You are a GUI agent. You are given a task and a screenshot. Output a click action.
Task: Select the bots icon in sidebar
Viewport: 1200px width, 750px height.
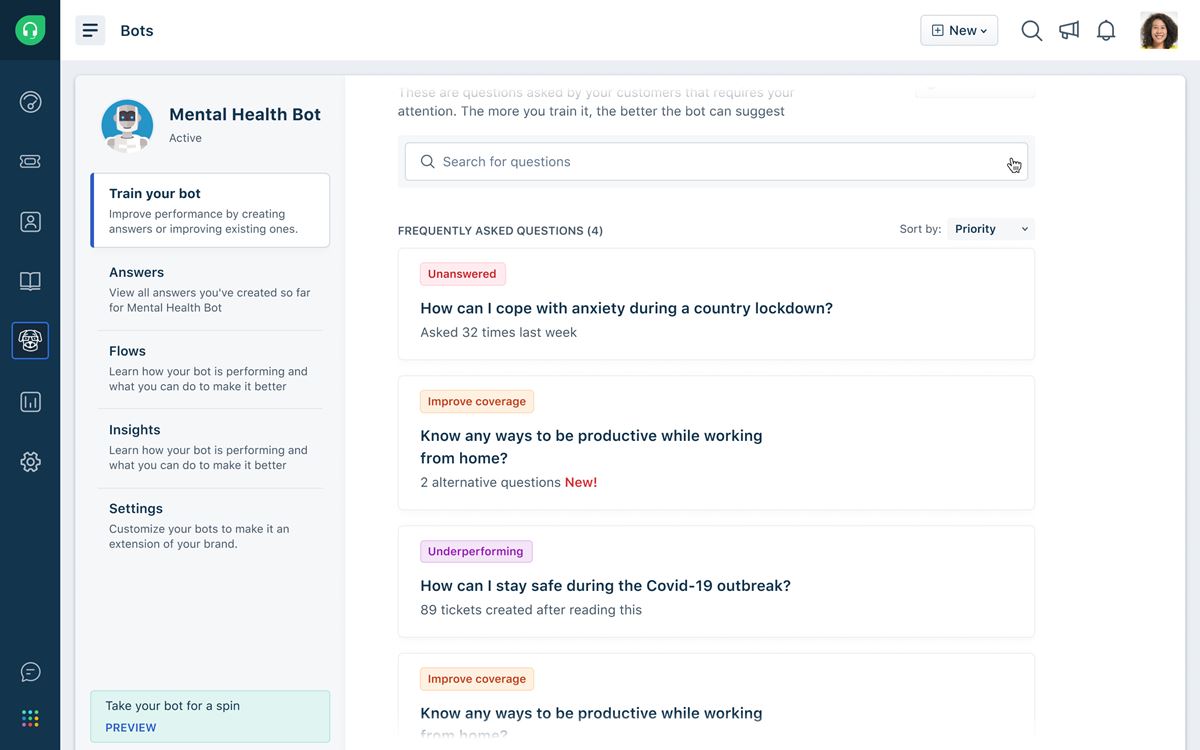[x=30, y=341]
